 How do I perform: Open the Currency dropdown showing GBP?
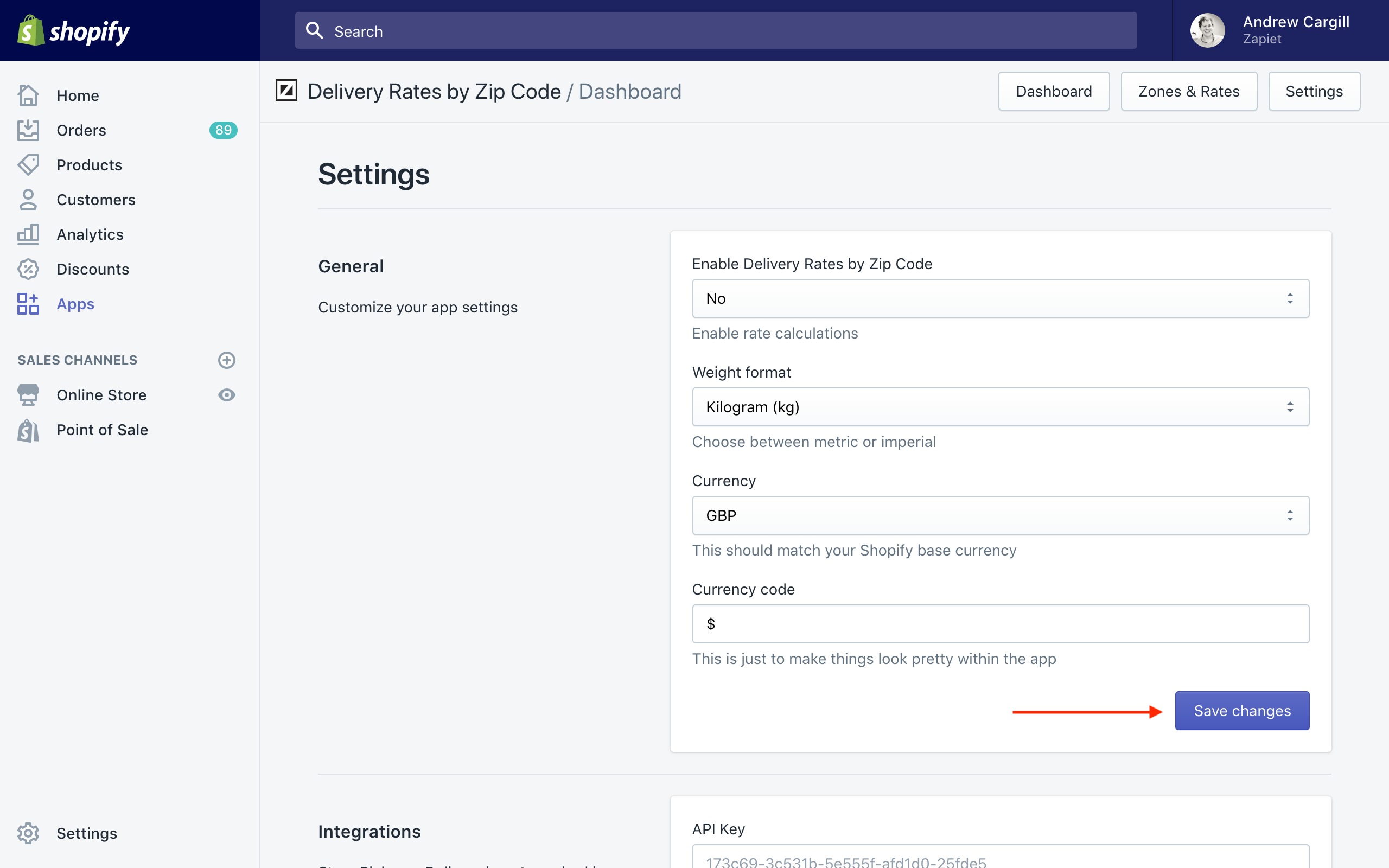(1000, 515)
